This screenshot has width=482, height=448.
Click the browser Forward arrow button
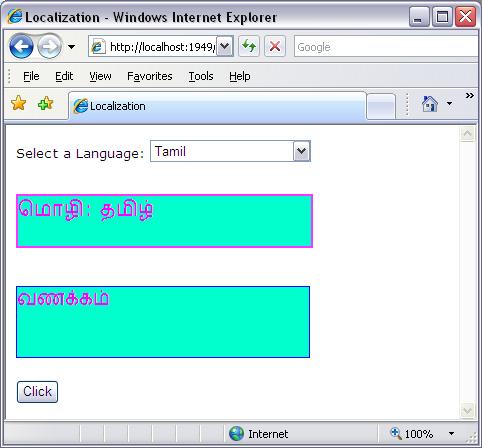click(49, 46)
